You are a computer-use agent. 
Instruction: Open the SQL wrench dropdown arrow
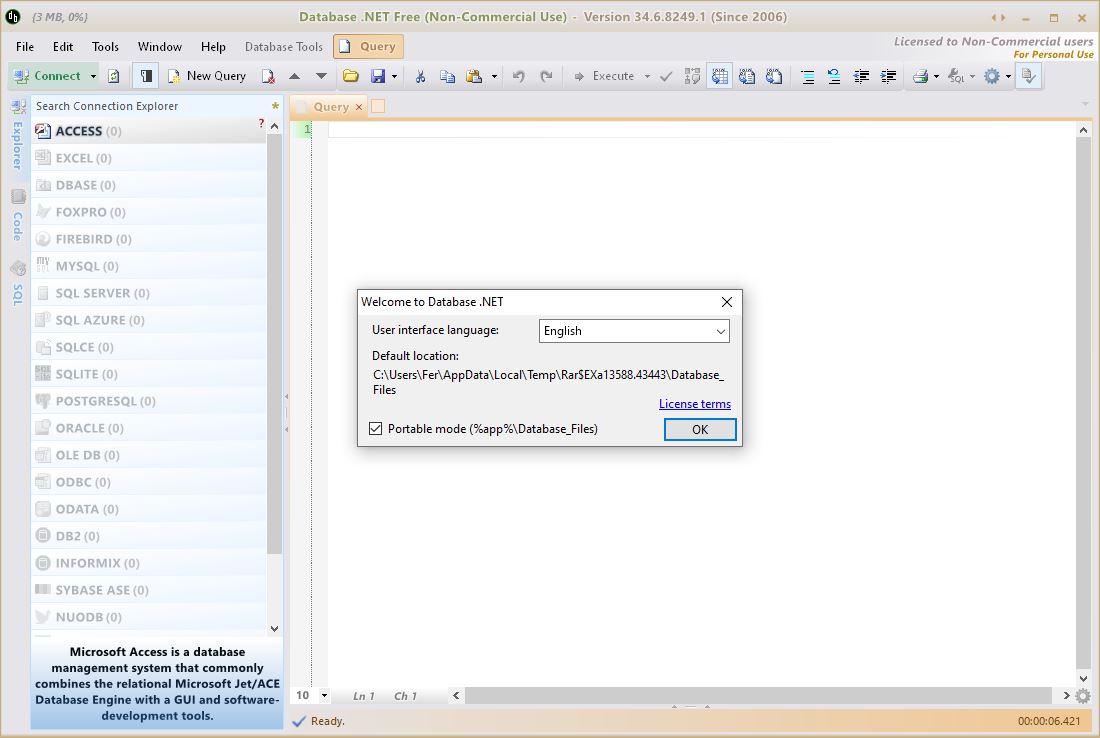coord(972,76)
